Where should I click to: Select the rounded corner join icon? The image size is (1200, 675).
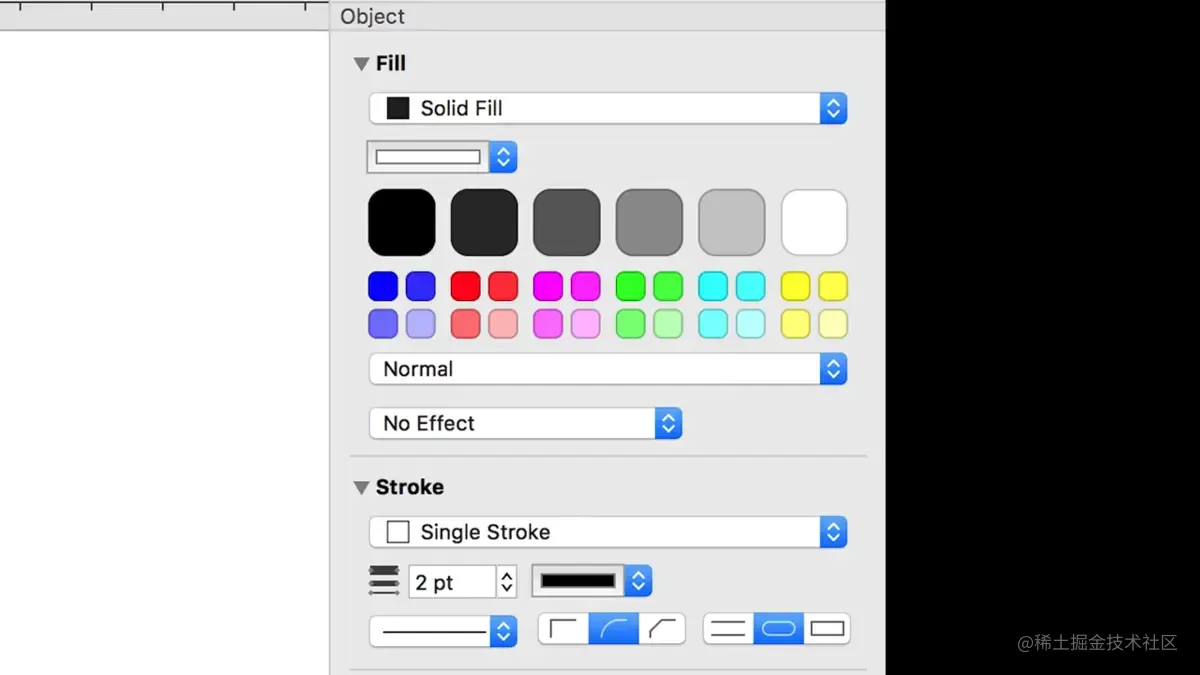(x=614, y=629)
